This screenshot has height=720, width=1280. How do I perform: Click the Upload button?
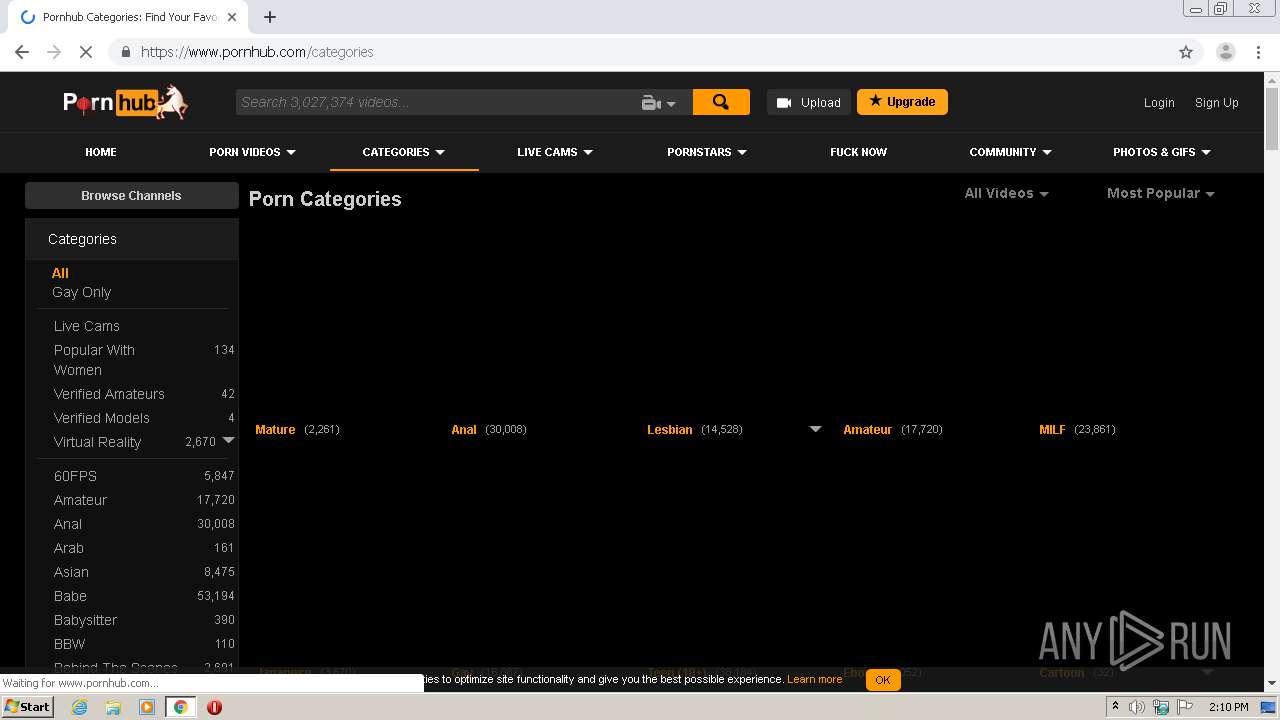(809, 102)
